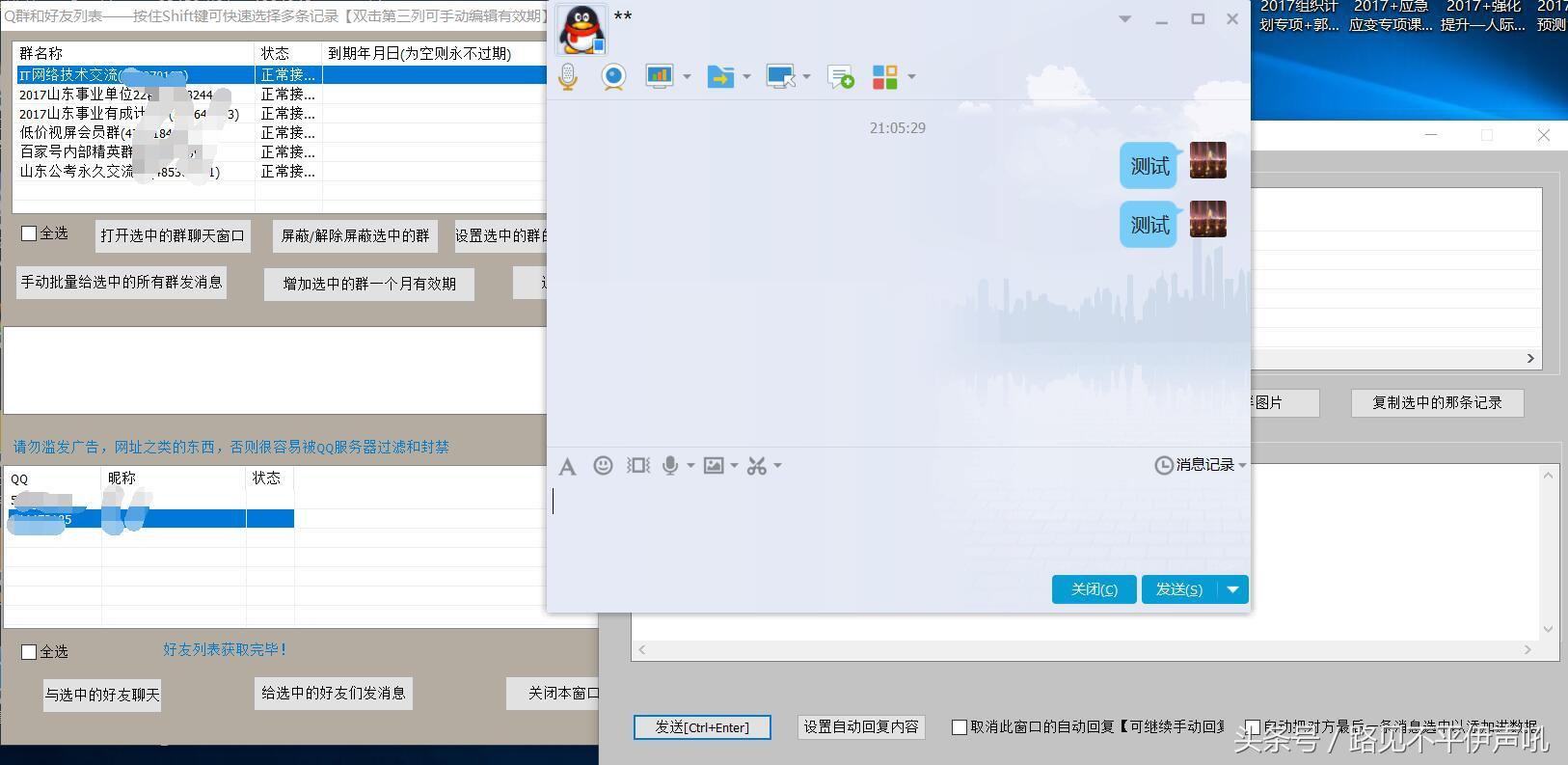Click the down arrow of the back window's vertical scrollbar
The width and height of the screenshot is (1568, 765).
[x=1549, y=629]
